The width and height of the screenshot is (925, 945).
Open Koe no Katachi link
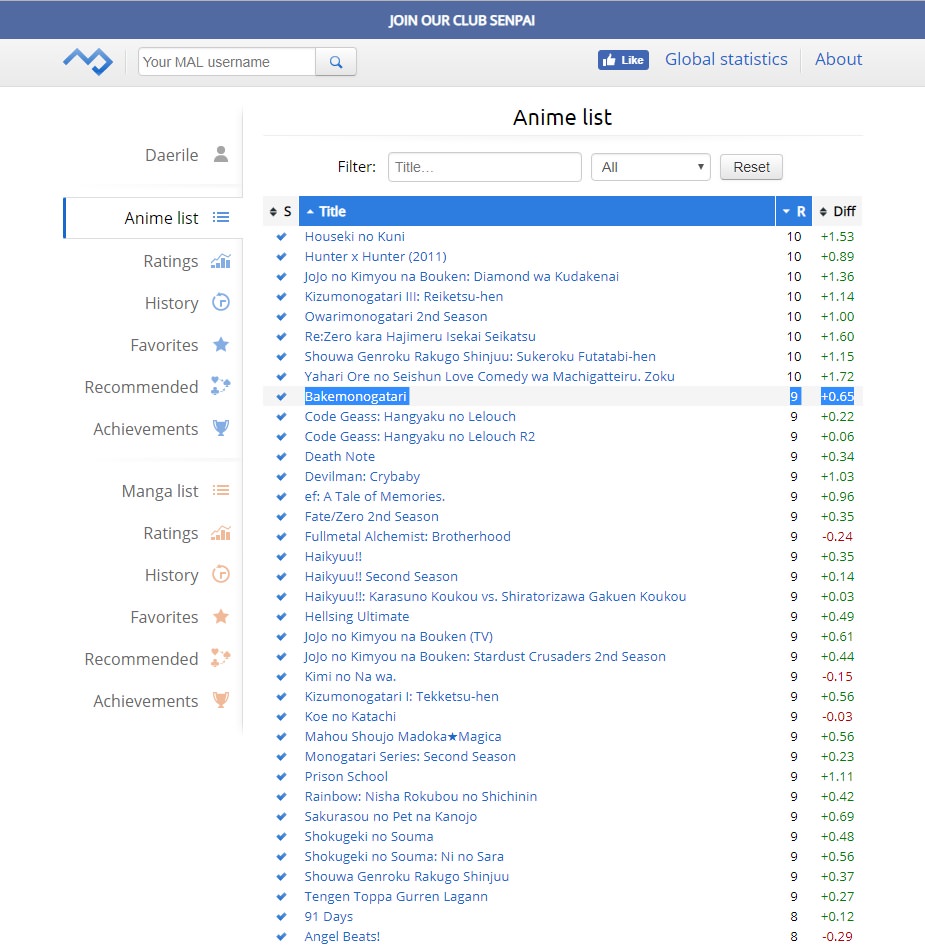click(x=350, y=717)
